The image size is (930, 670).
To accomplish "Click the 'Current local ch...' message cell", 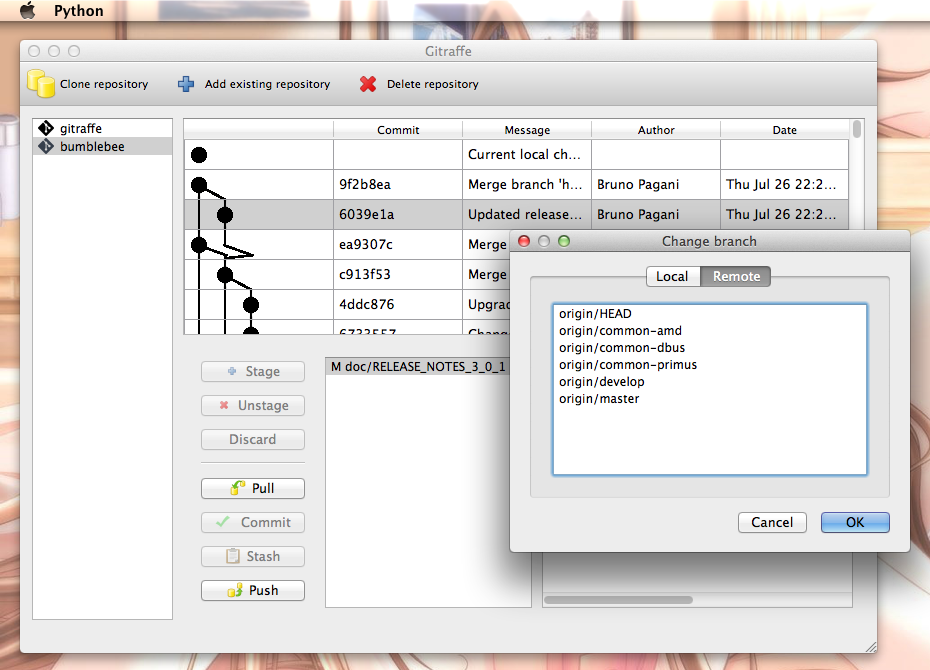I will pos(527,155).
